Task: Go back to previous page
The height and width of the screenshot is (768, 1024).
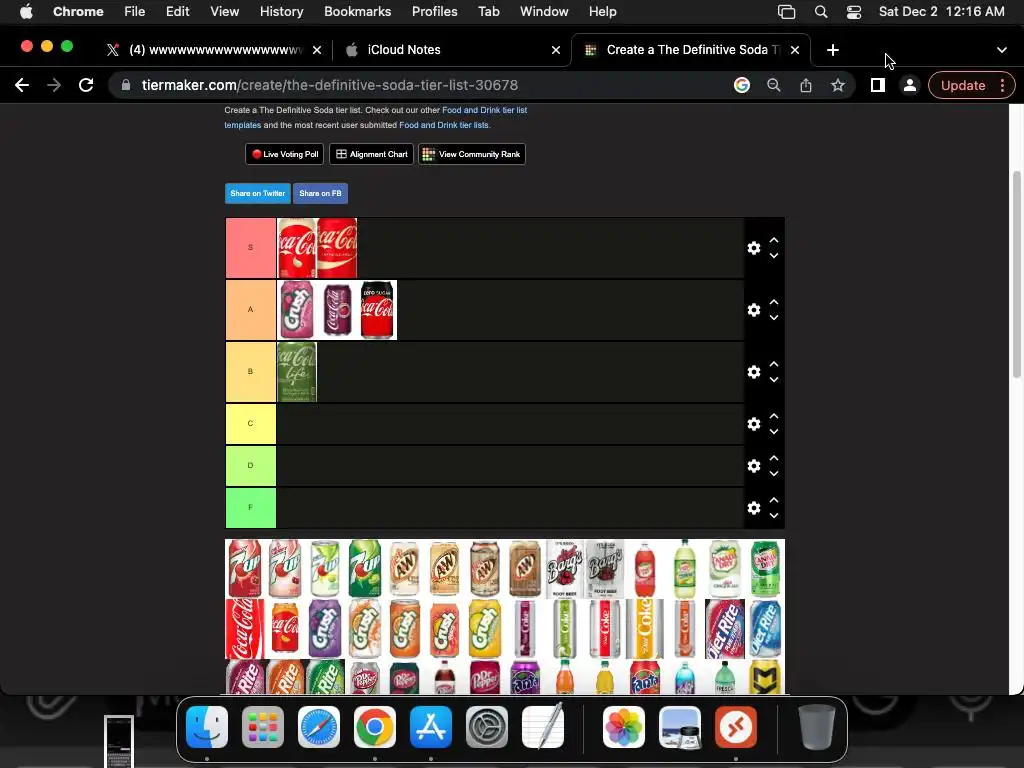Action: (x=22, y=86)
